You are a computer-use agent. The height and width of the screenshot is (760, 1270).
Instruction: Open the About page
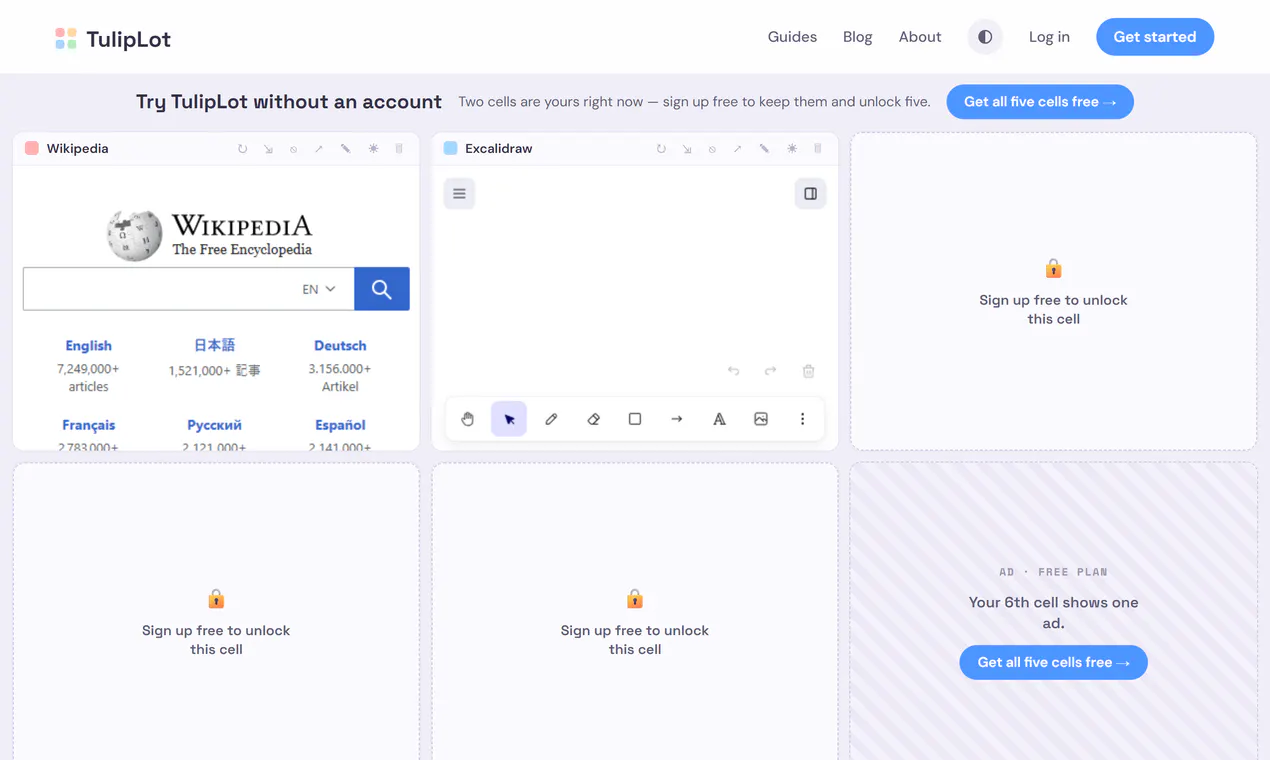920,37
